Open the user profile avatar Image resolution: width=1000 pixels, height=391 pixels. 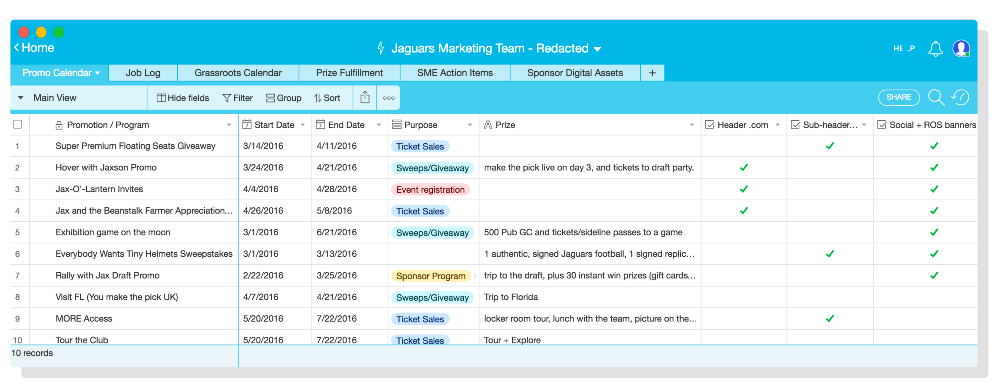961,48
